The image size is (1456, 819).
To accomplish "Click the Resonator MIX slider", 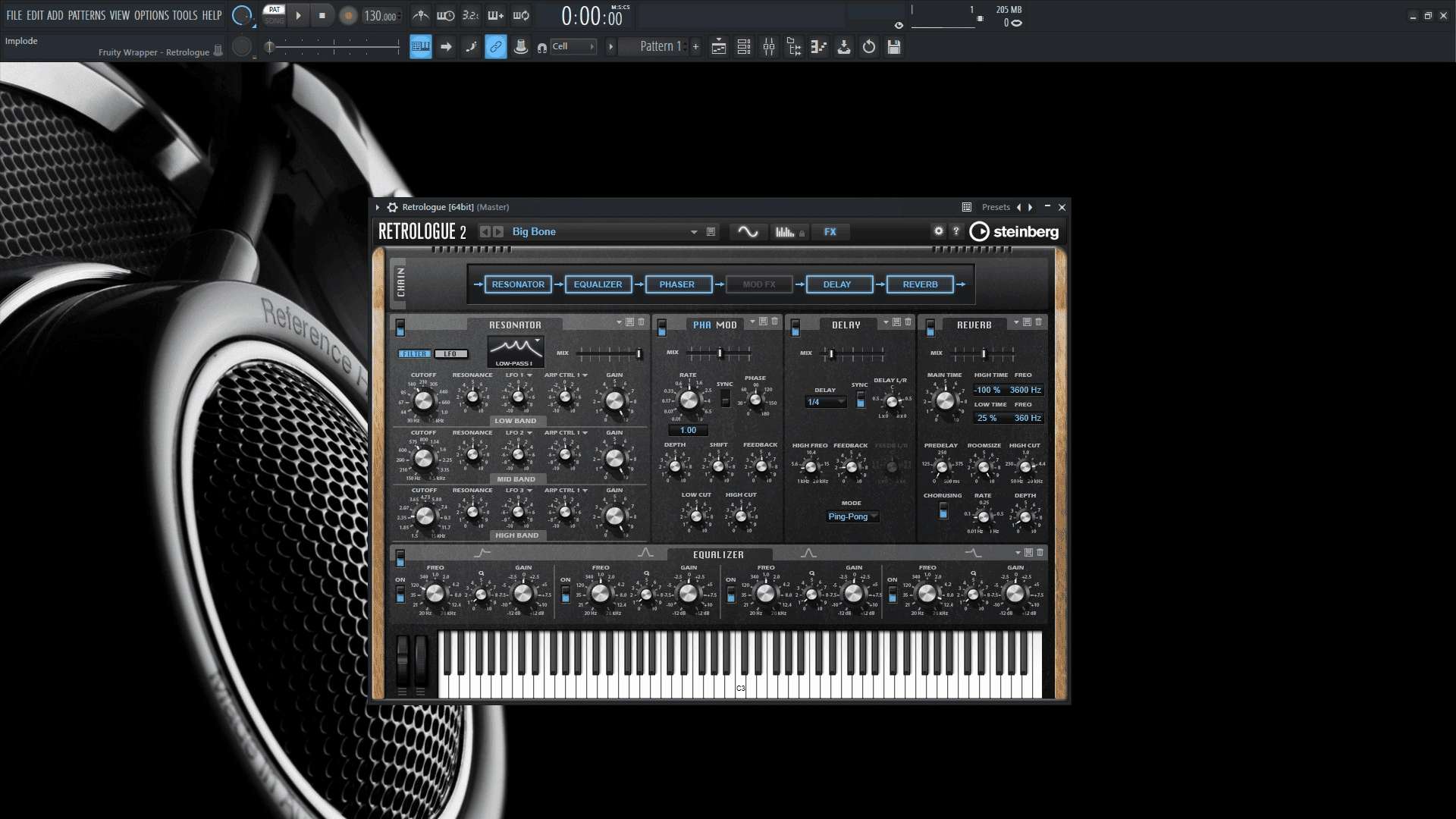I will 610,353.
